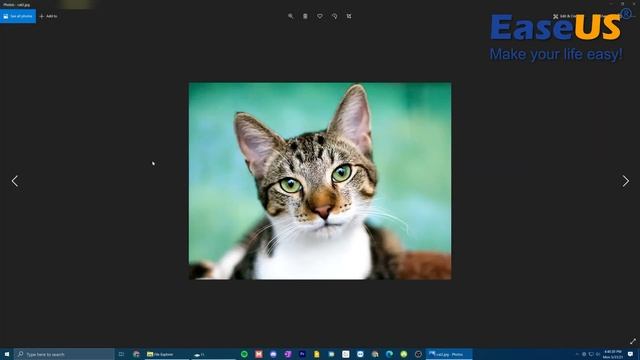Open the notification center icon

631,354
